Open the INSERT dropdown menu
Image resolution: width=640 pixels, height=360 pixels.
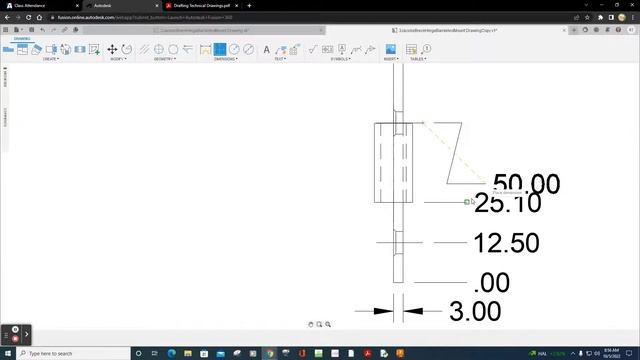(391, 59)
